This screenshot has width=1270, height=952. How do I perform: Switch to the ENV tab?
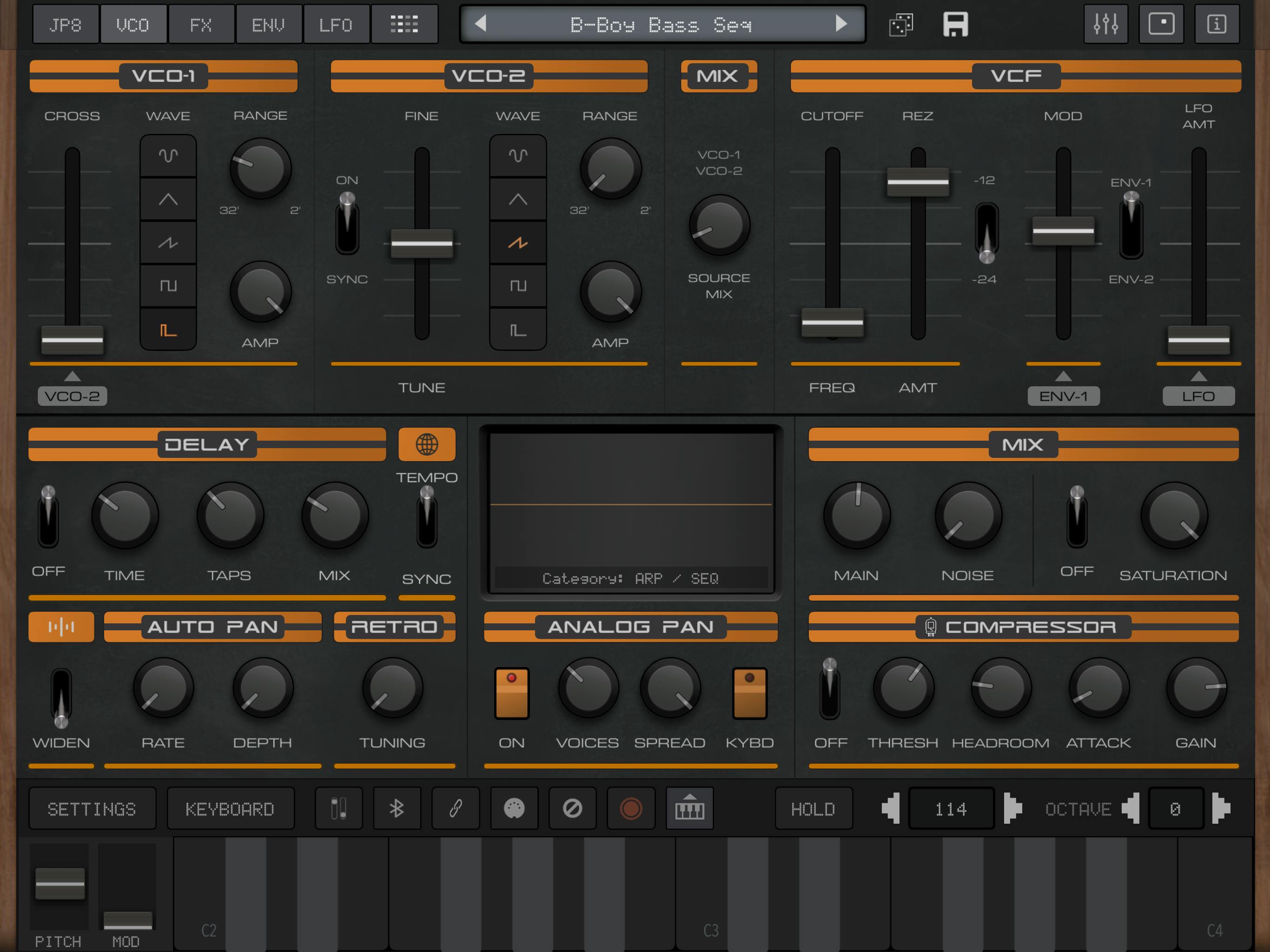click(x=269, y=24)
